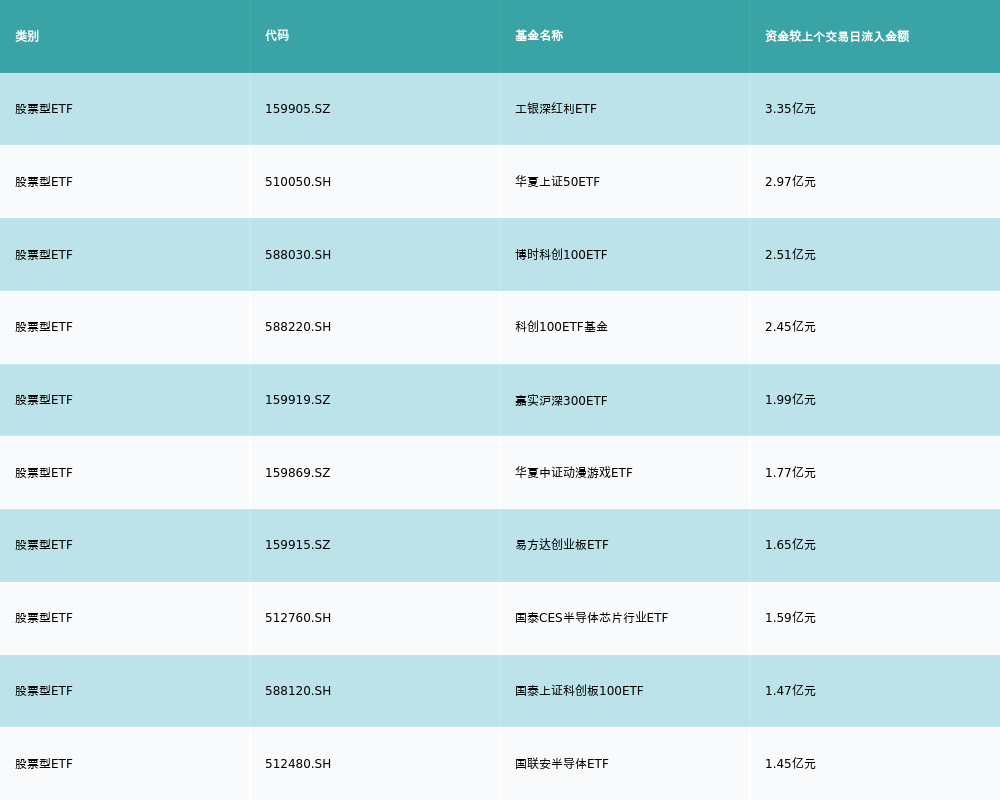Click the 1.99亿元 inflow value
The height and width of the screenshot is (800, 1000).
pyautogui.click(x=790, y=400)
